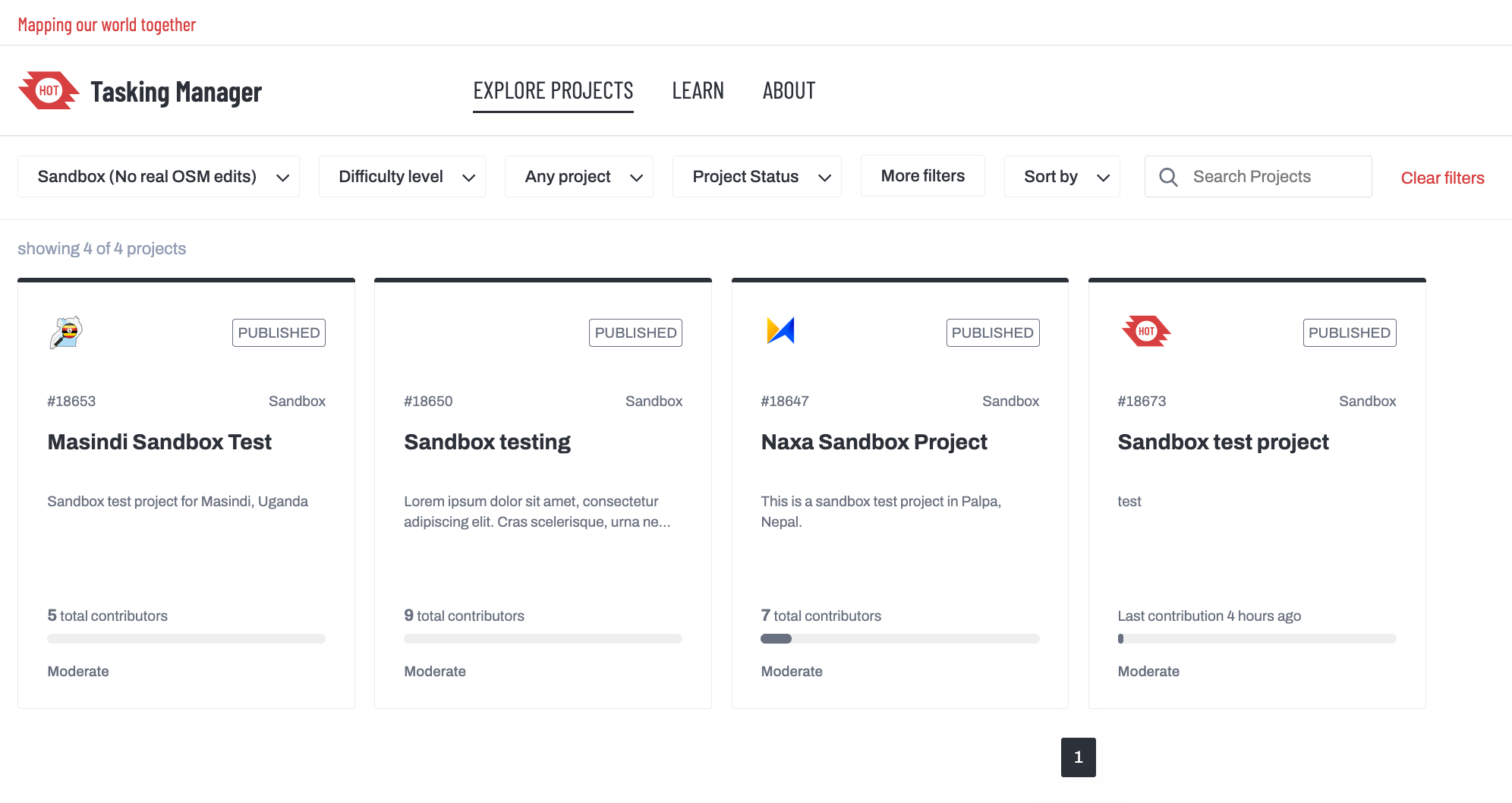Screen dimensions: 1512x803
Task: Select page 1 in pagination
Action: 1078,757
